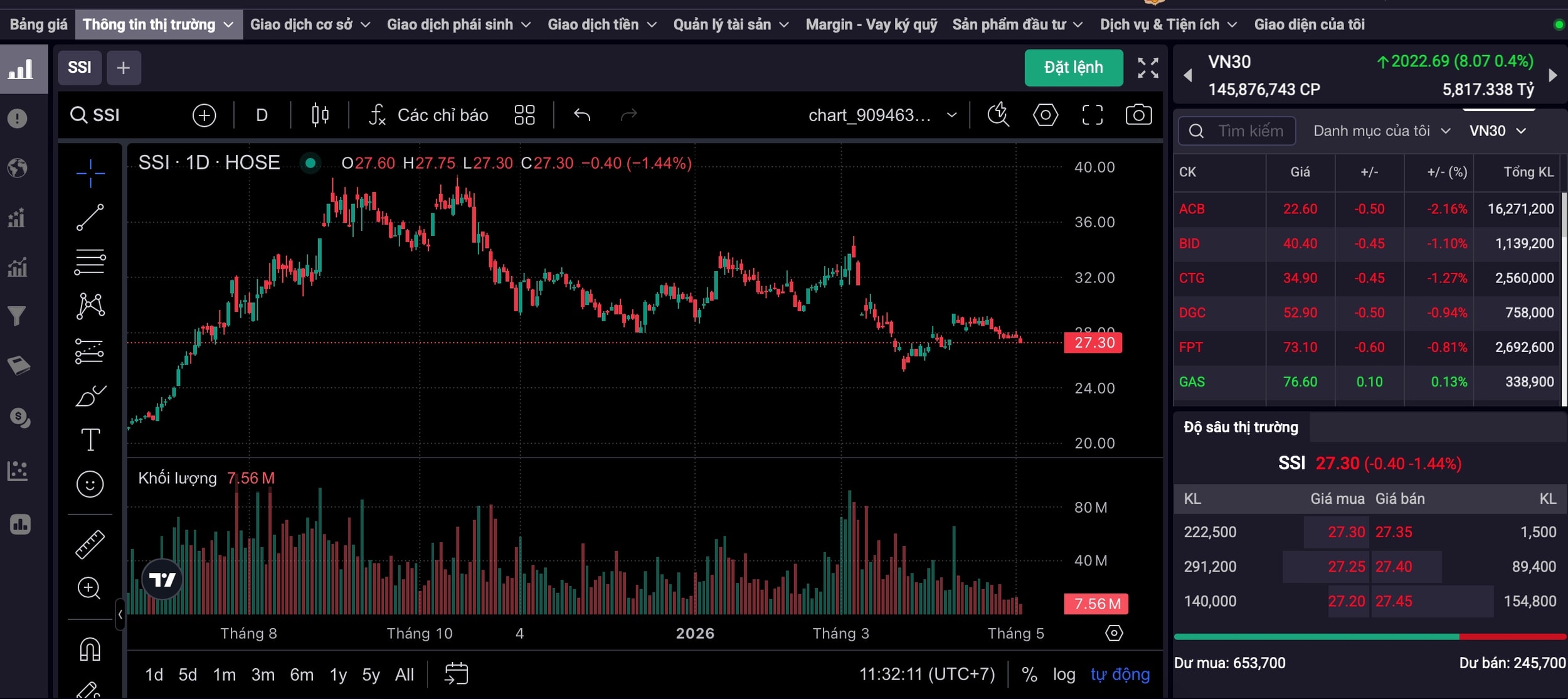
Task: Go to next index with right arrow
Action: pos(1553,75)
